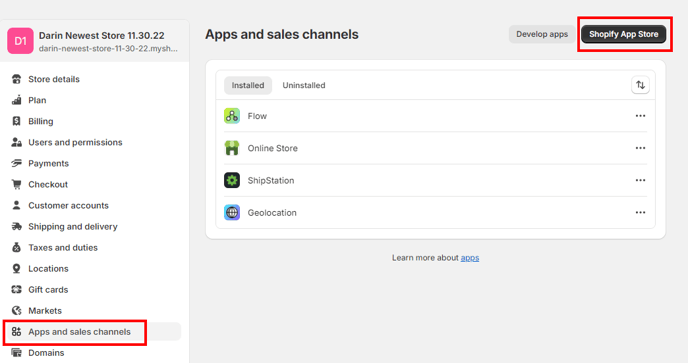This screenshot has height=363, width=688.
Task: Click the Checkout cart icon
Action: [17, 184]
